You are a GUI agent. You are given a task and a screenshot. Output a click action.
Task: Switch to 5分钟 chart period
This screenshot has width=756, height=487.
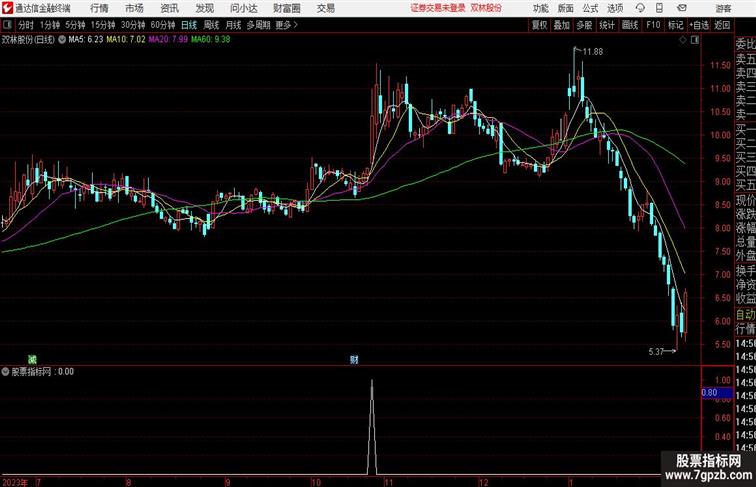(75, 25)
